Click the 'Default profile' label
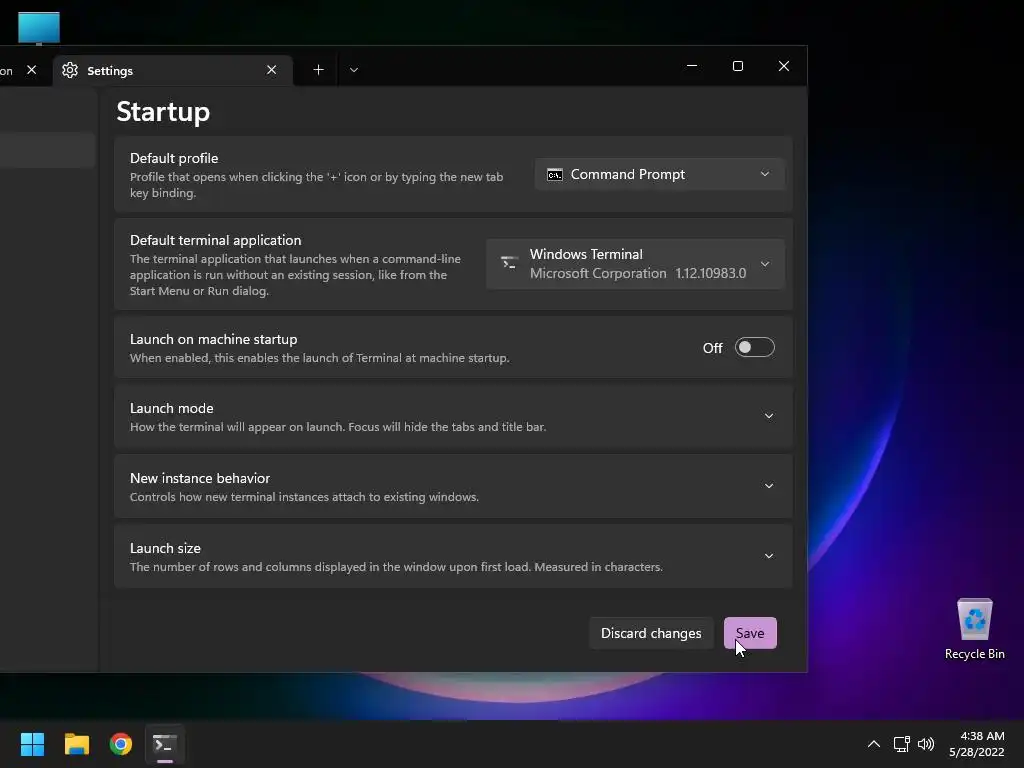 [174, 158]
